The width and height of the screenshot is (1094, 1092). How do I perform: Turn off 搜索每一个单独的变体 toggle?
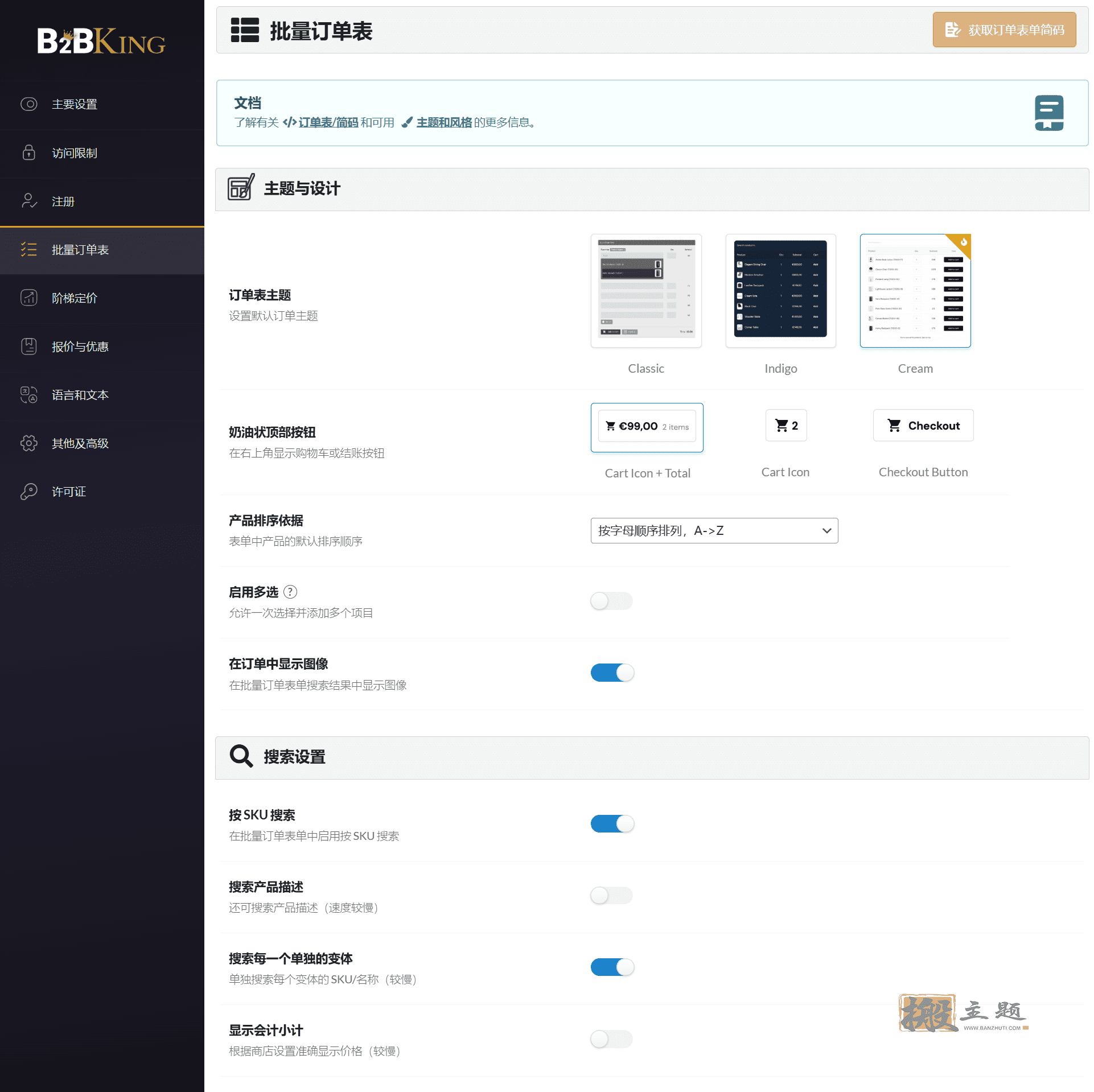pyautogui.click(x=612, y=967)
